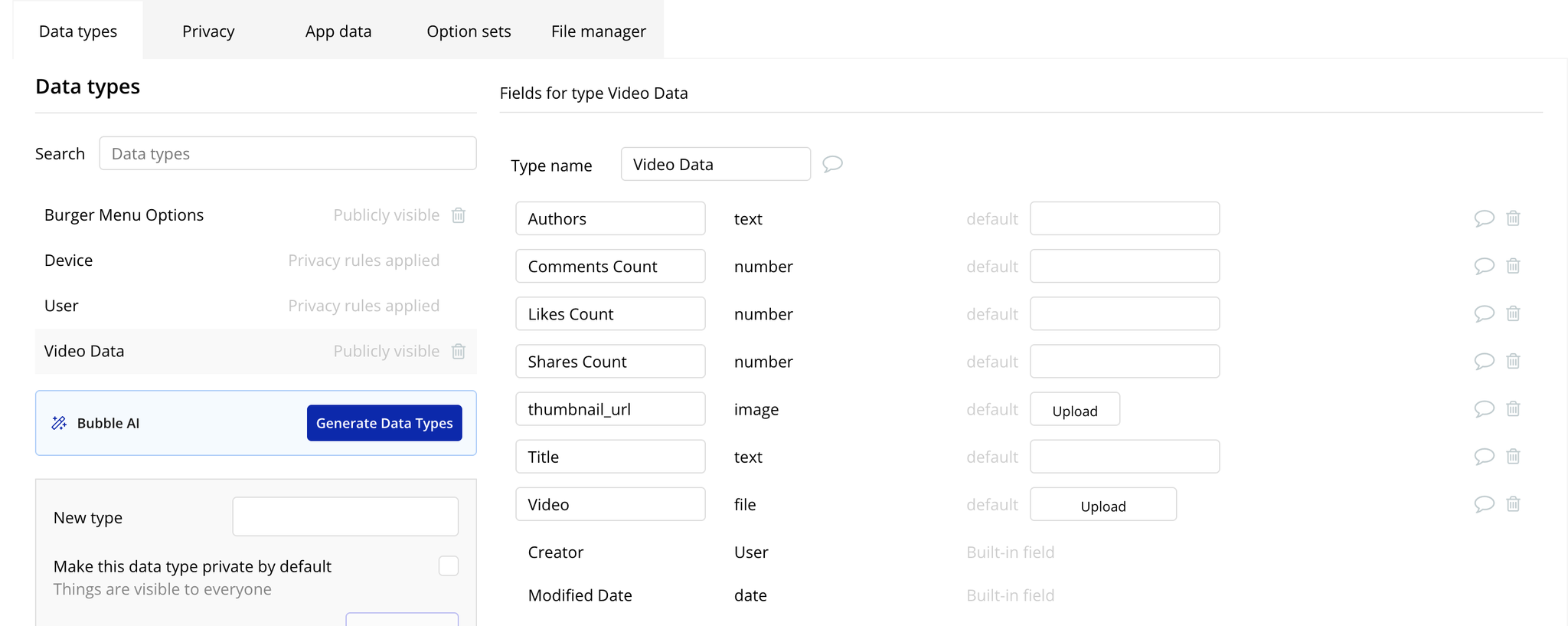Add comment on Comments Count field
This screenshot has width=1568, height=626.
pyautogui.click(x=1484, y=266)
